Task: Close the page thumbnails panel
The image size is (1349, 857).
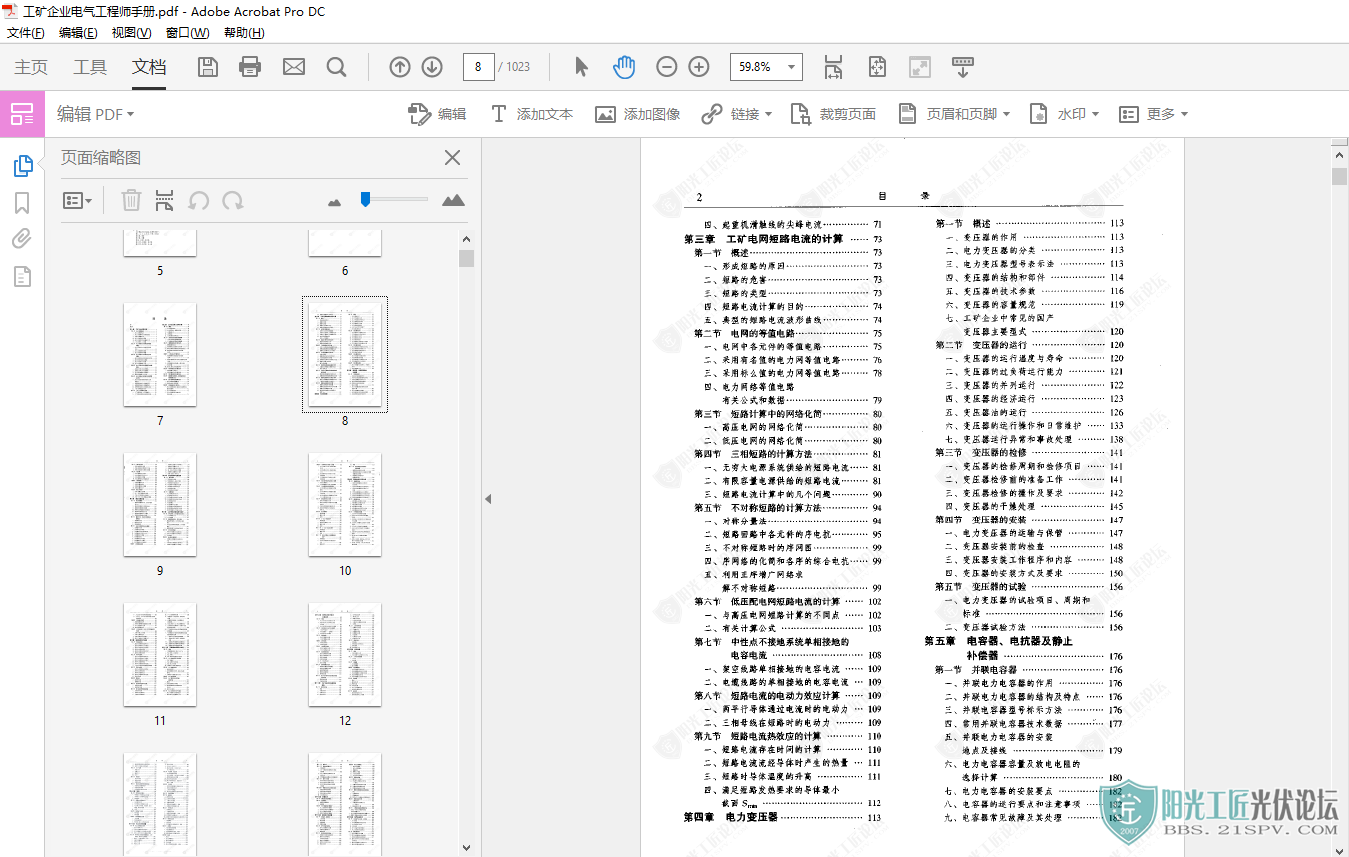Action: [x=452, y=157]
